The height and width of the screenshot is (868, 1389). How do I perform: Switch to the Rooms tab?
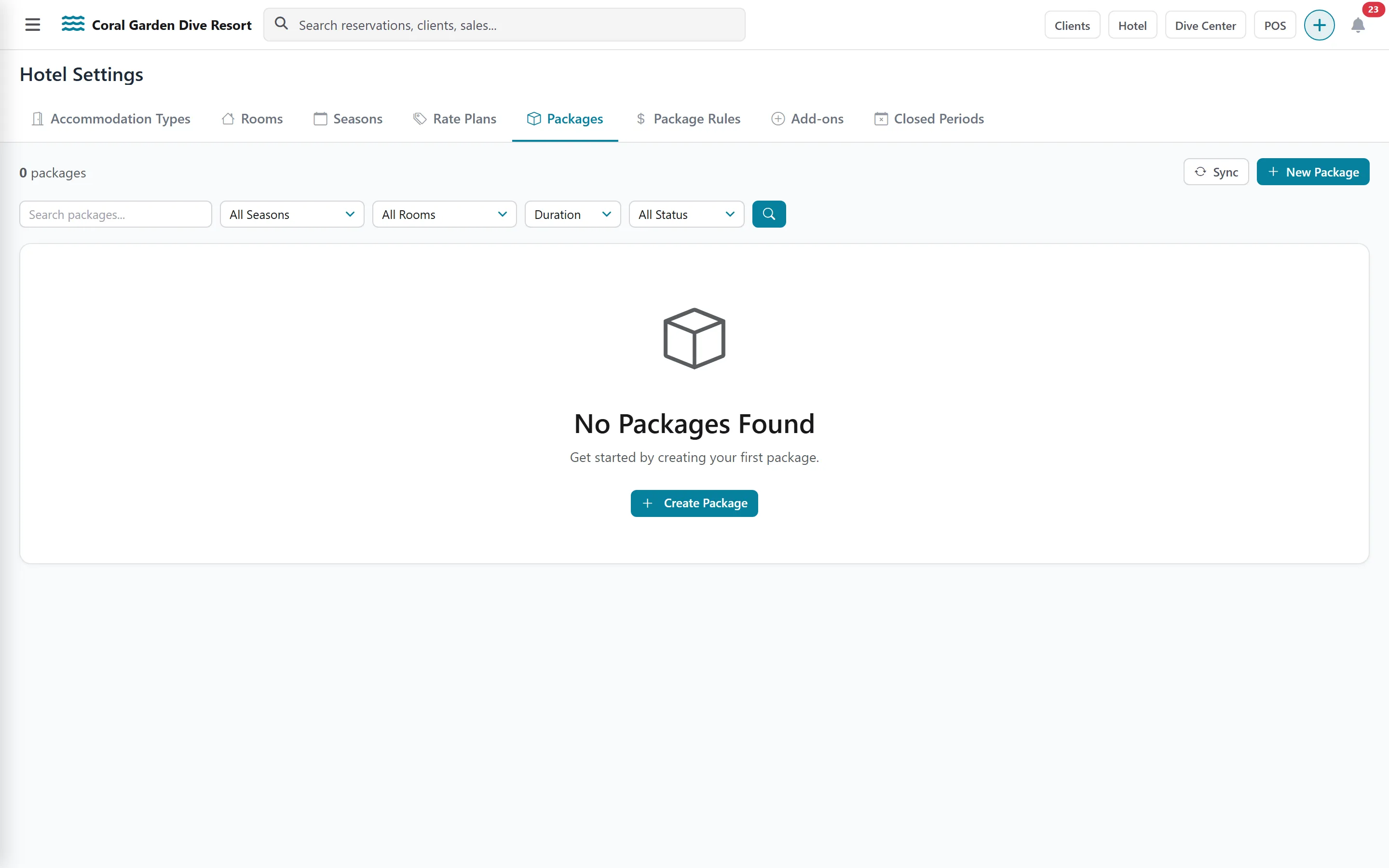tap(252, 119)
